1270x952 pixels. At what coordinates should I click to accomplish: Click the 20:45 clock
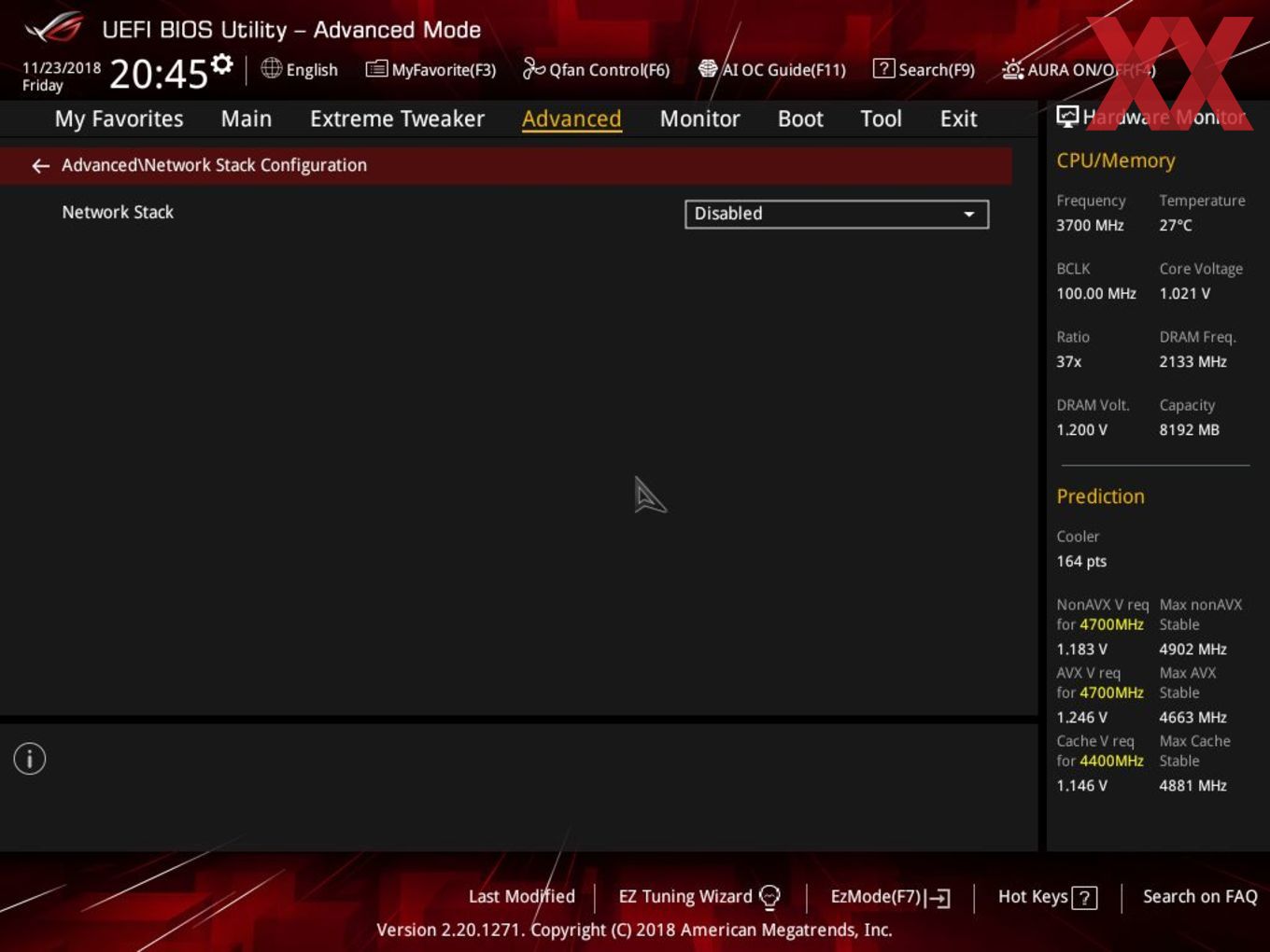[x=159, y=75]
